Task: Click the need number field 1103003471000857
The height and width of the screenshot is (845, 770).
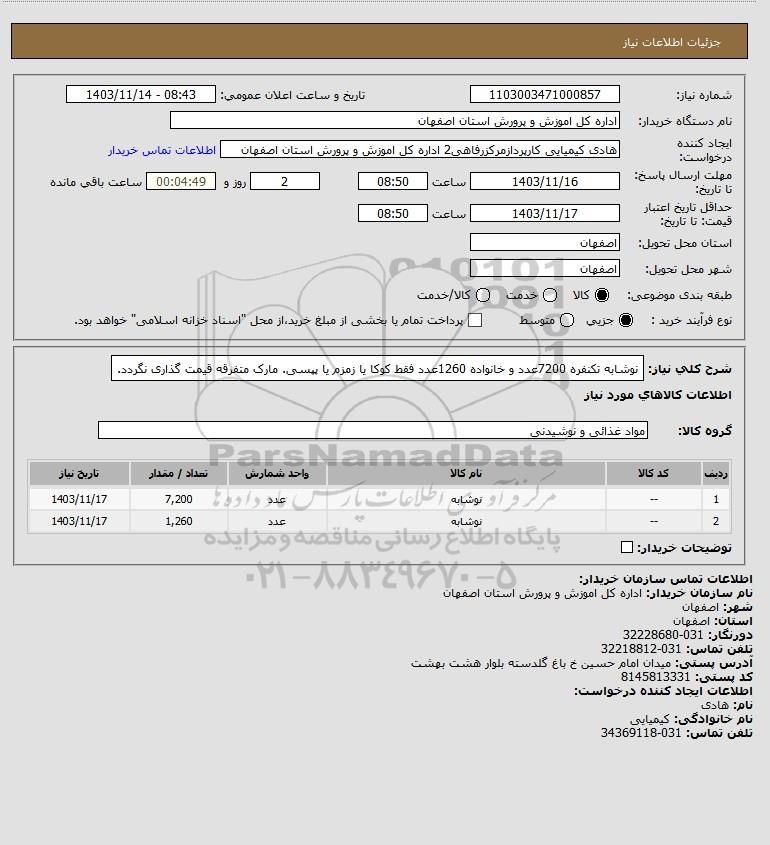Action: [x=545, y=94]
